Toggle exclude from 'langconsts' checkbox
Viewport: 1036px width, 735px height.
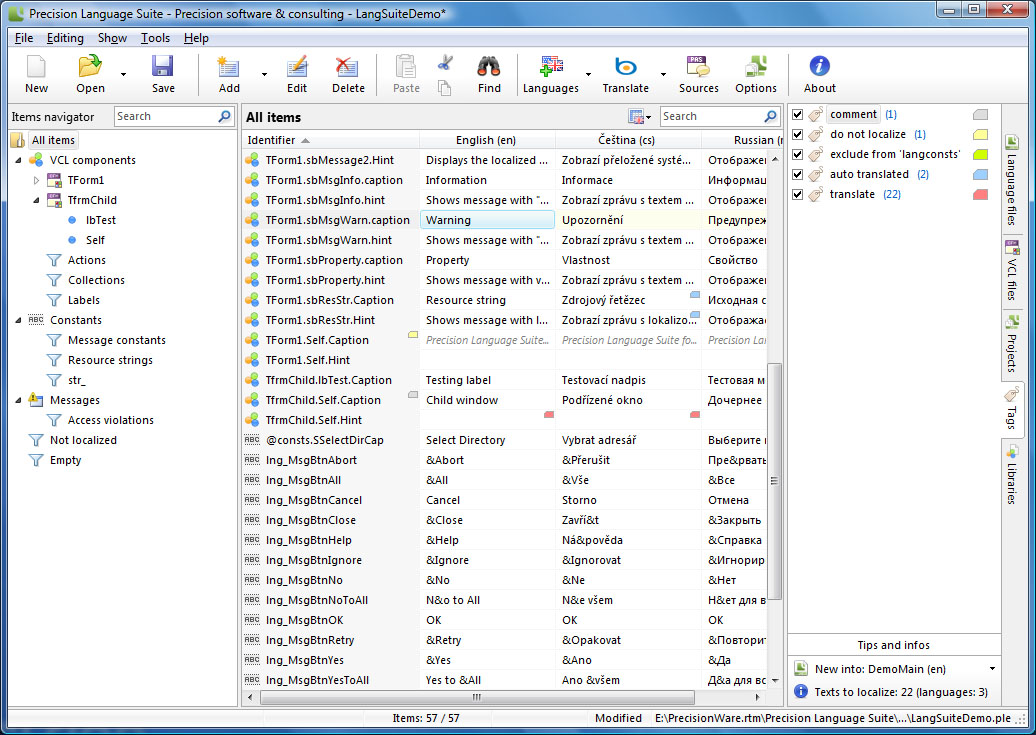(x=797, y=154)
